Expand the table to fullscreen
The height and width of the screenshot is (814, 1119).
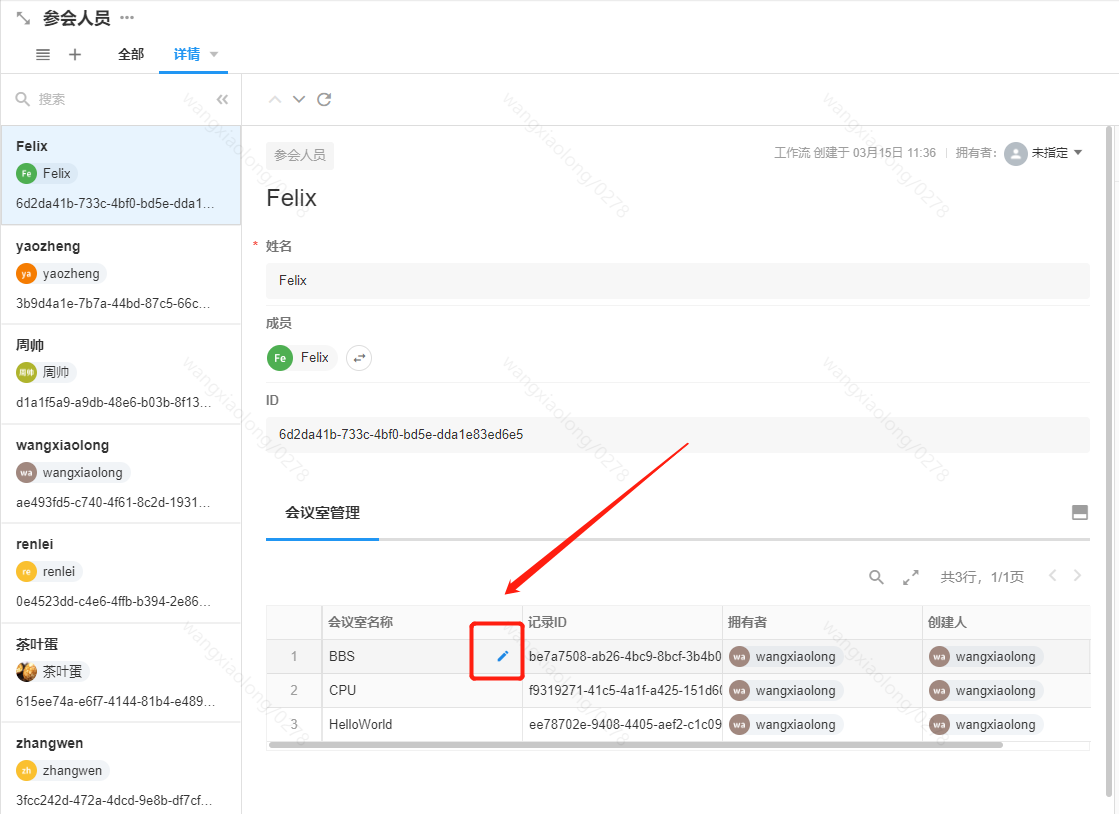[x=911, y=577]
